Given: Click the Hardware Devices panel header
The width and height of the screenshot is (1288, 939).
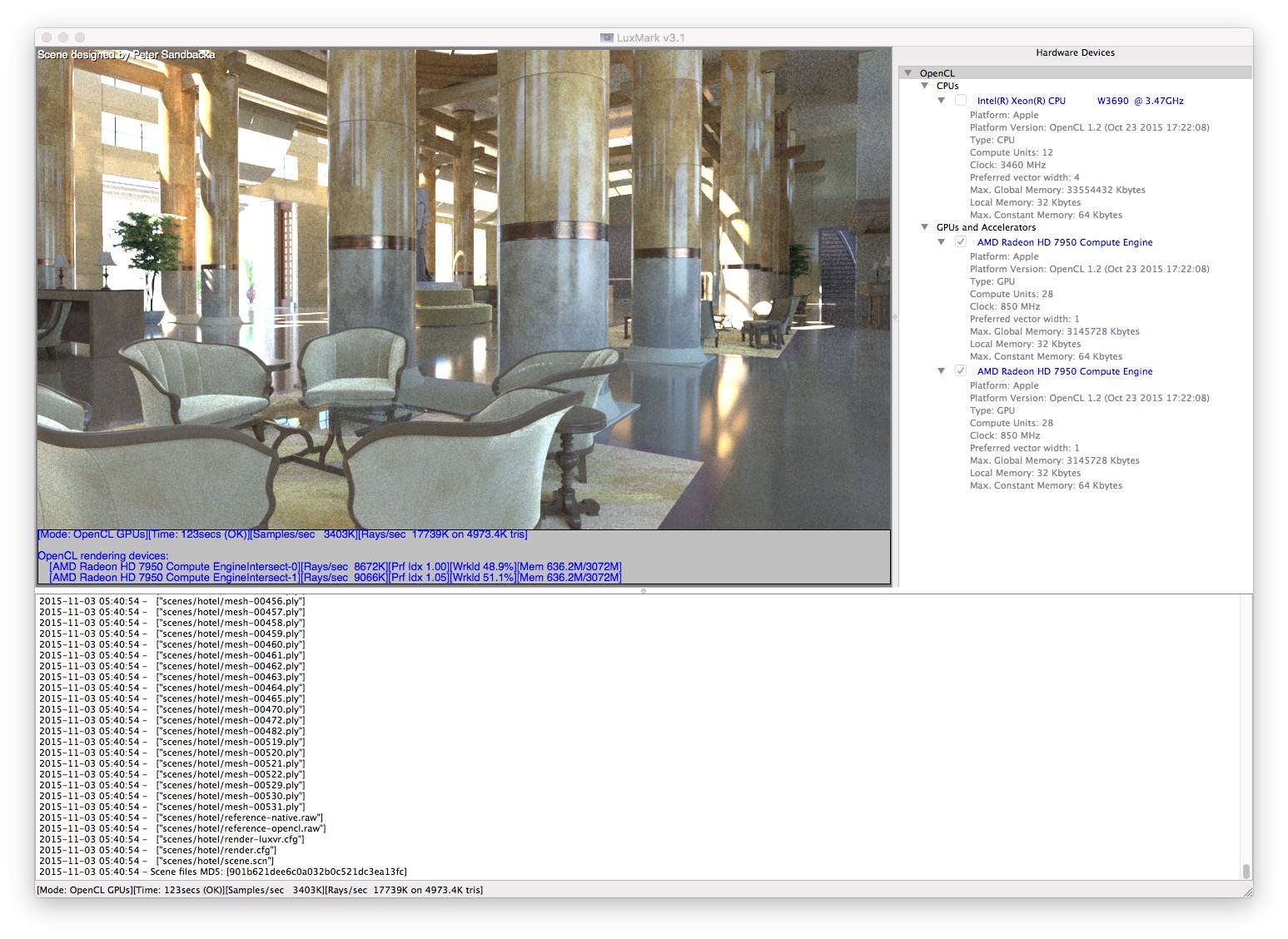Looking at the screenshot, I should (x=1075, y=52).
